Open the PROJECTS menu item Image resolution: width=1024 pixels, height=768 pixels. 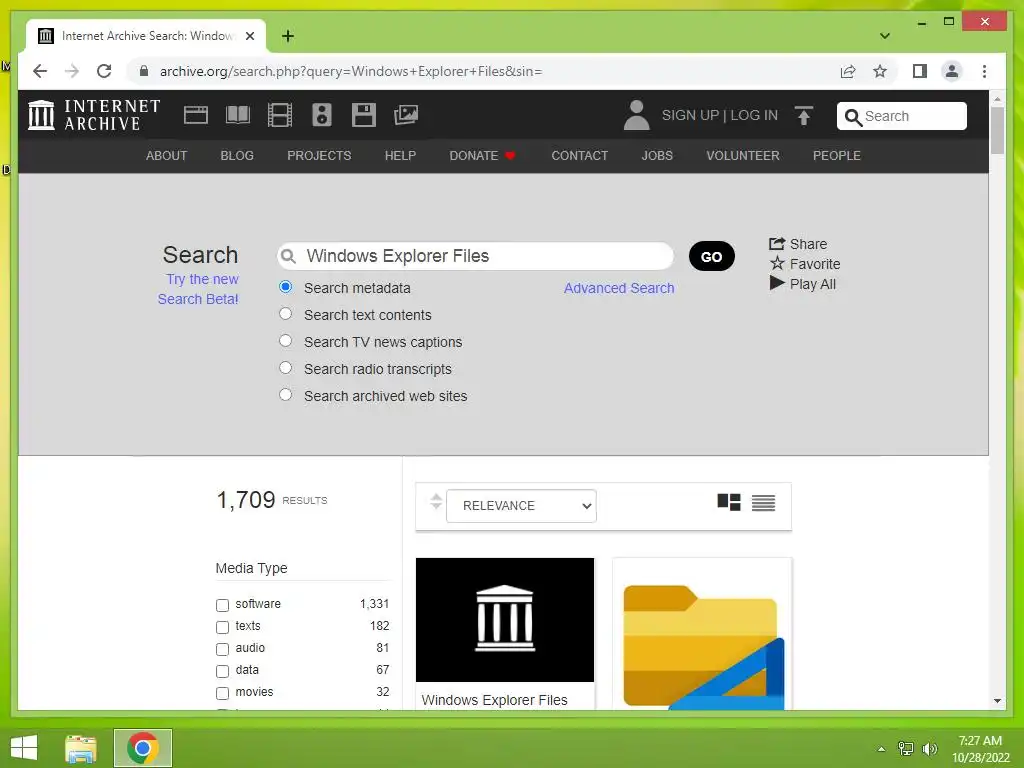click(319, 155)
